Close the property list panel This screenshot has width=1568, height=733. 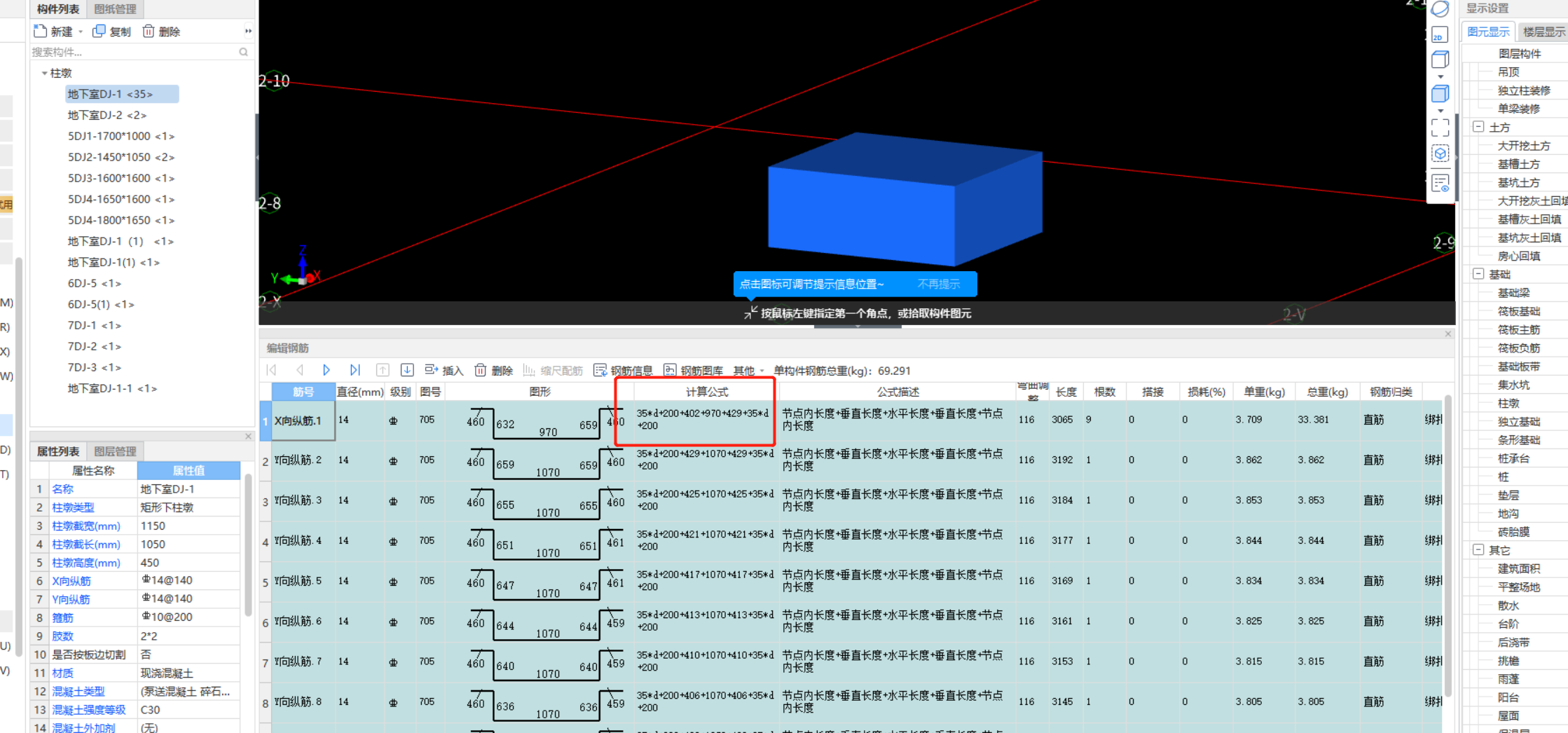point(248,436)
